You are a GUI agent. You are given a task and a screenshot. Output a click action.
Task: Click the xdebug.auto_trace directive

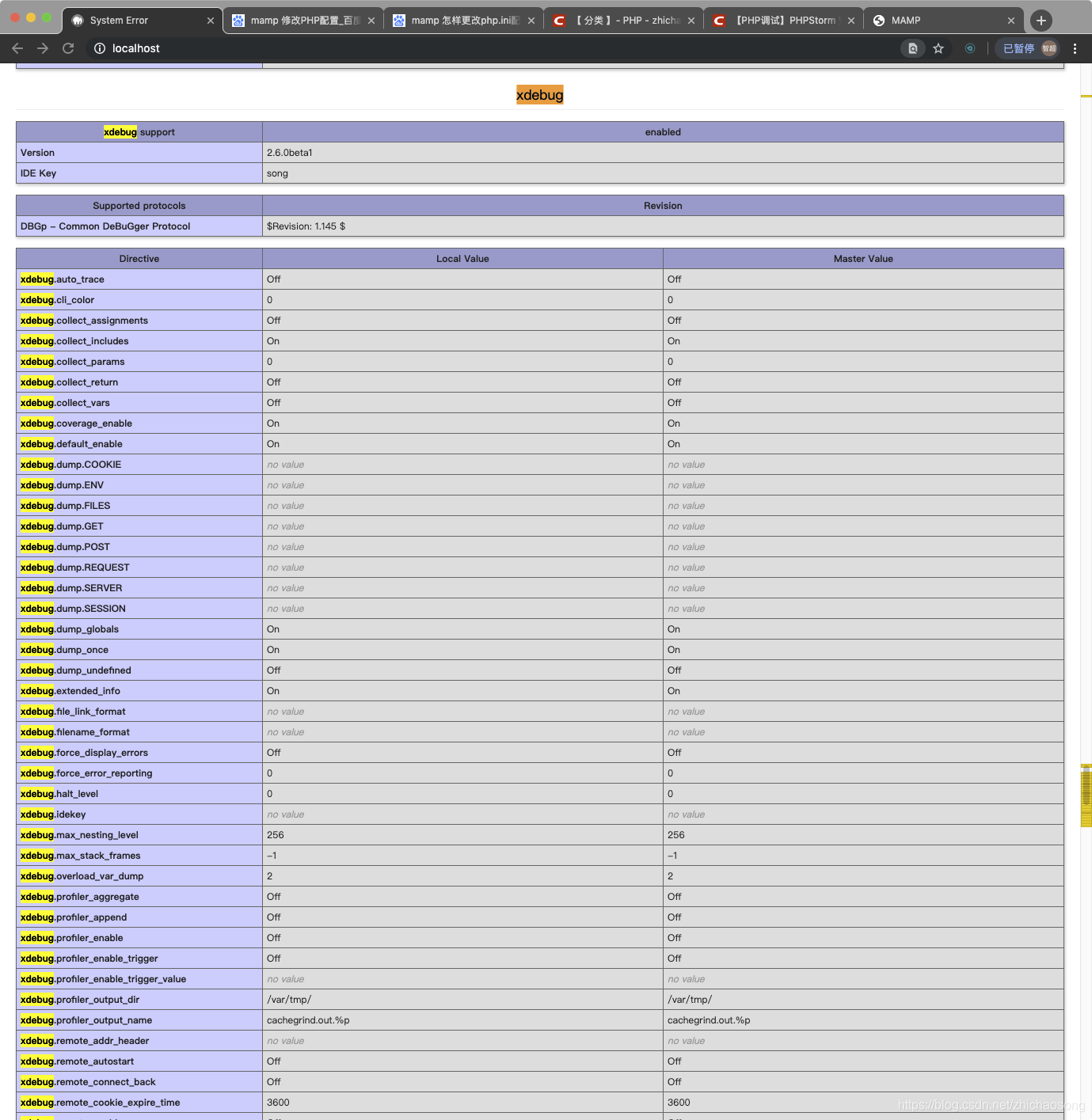pyautogui.click(x=63, y=279)
